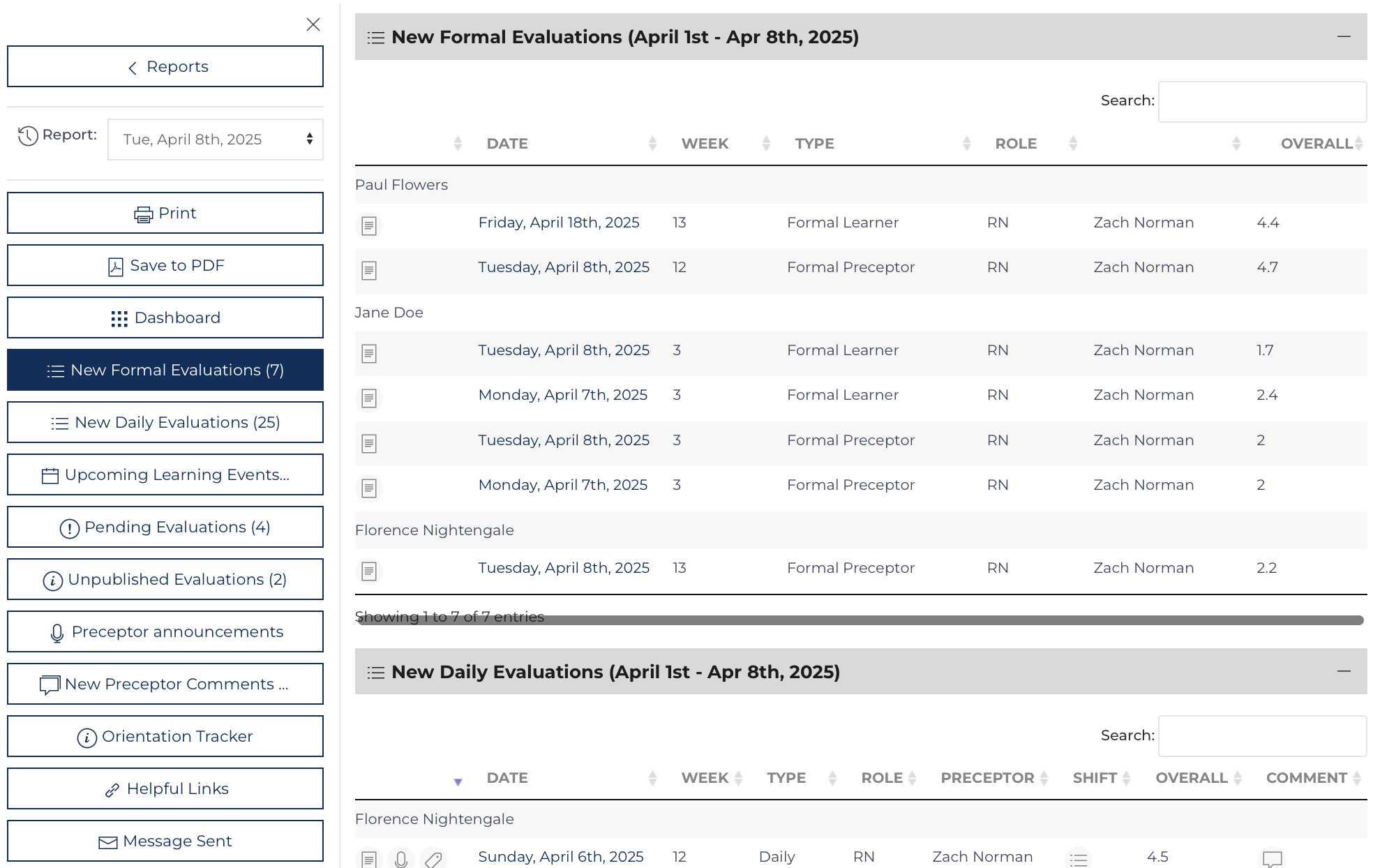1373x868 pixels.
Task: Open document icon for Friday, April 18th evaluation
Action: tap(369, 225)
